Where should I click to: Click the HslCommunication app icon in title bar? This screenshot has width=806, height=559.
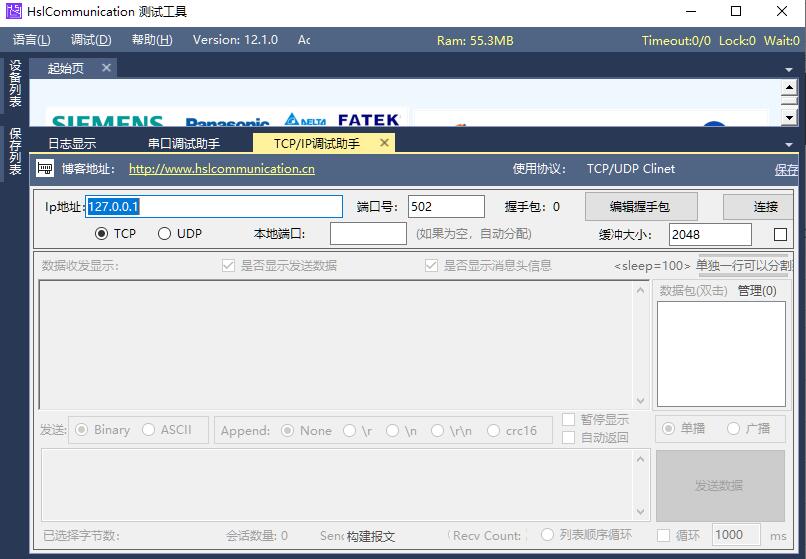coord(14,12)
